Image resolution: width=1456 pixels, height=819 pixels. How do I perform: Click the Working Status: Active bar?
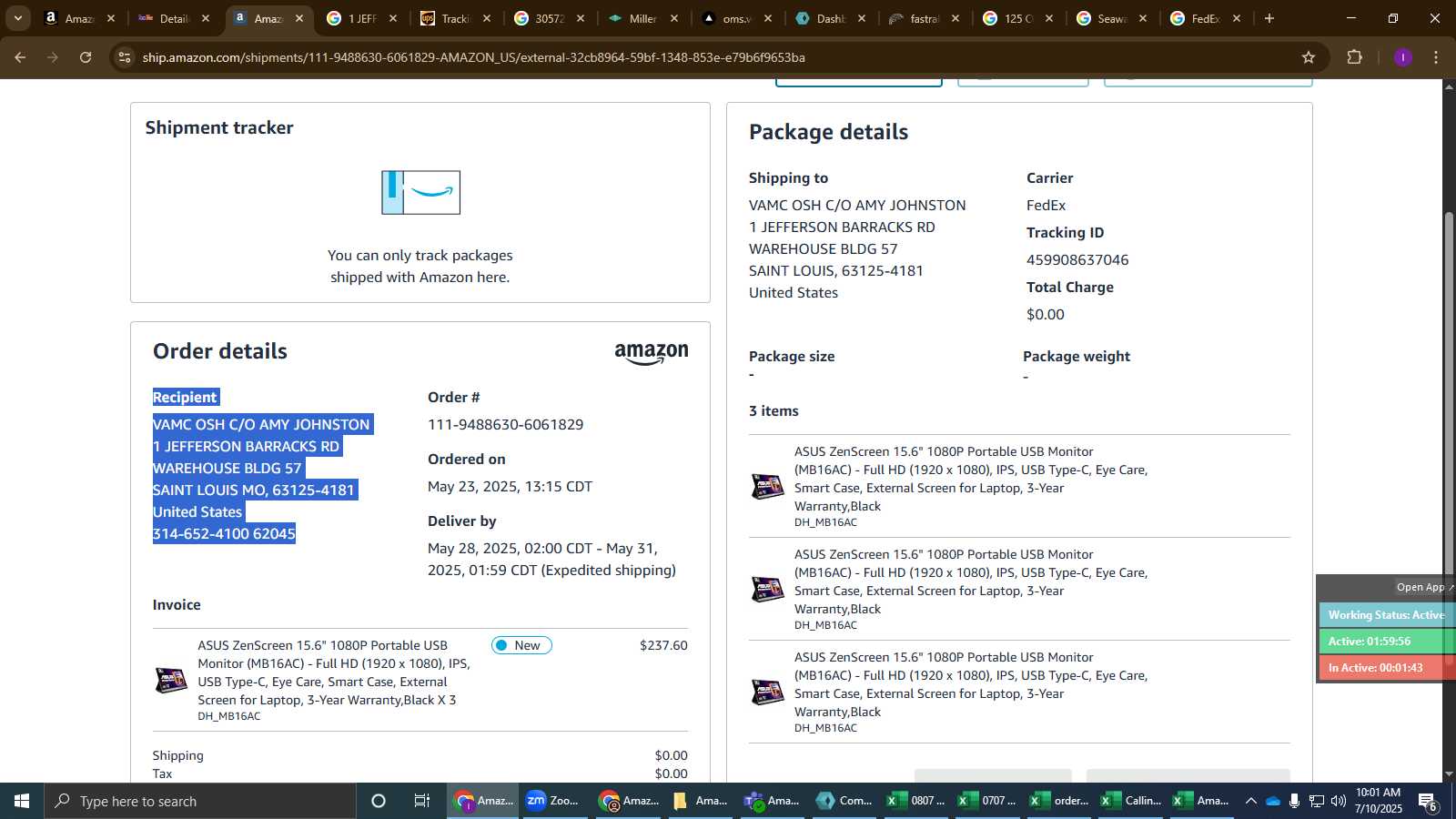(1386, 615)
